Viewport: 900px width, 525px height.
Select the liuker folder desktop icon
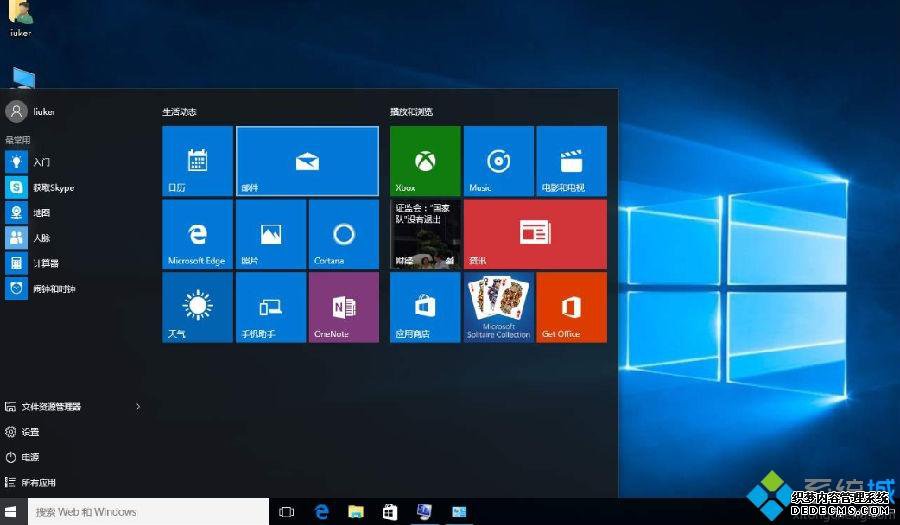coord(21,19)
